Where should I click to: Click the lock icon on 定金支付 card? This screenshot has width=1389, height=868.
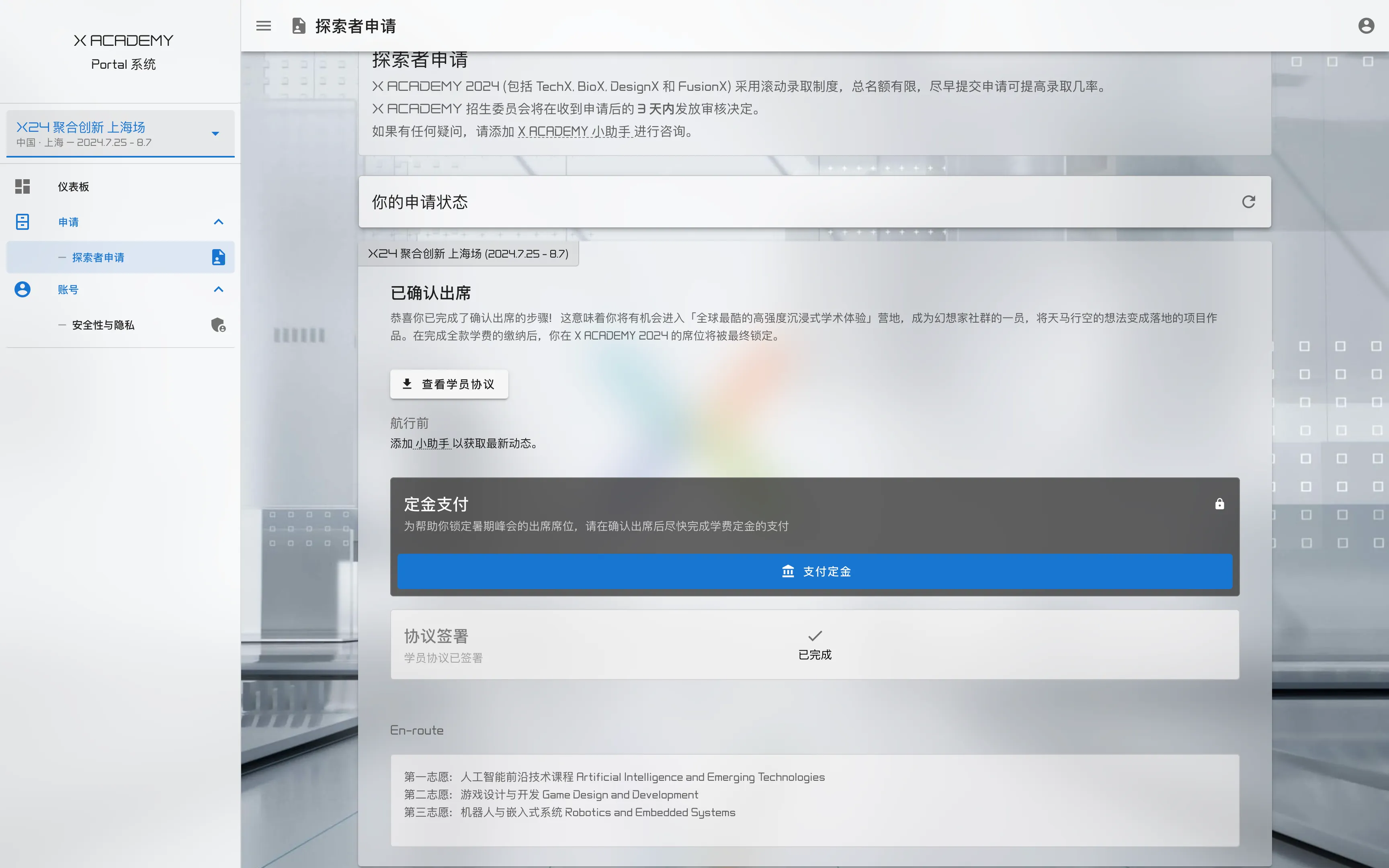pyautogui.click(x=1220, y=504)
